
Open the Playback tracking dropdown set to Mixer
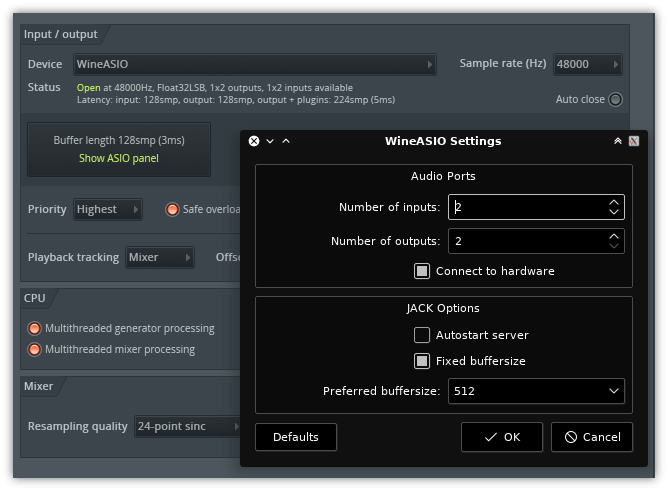click(x=160, y=257)
